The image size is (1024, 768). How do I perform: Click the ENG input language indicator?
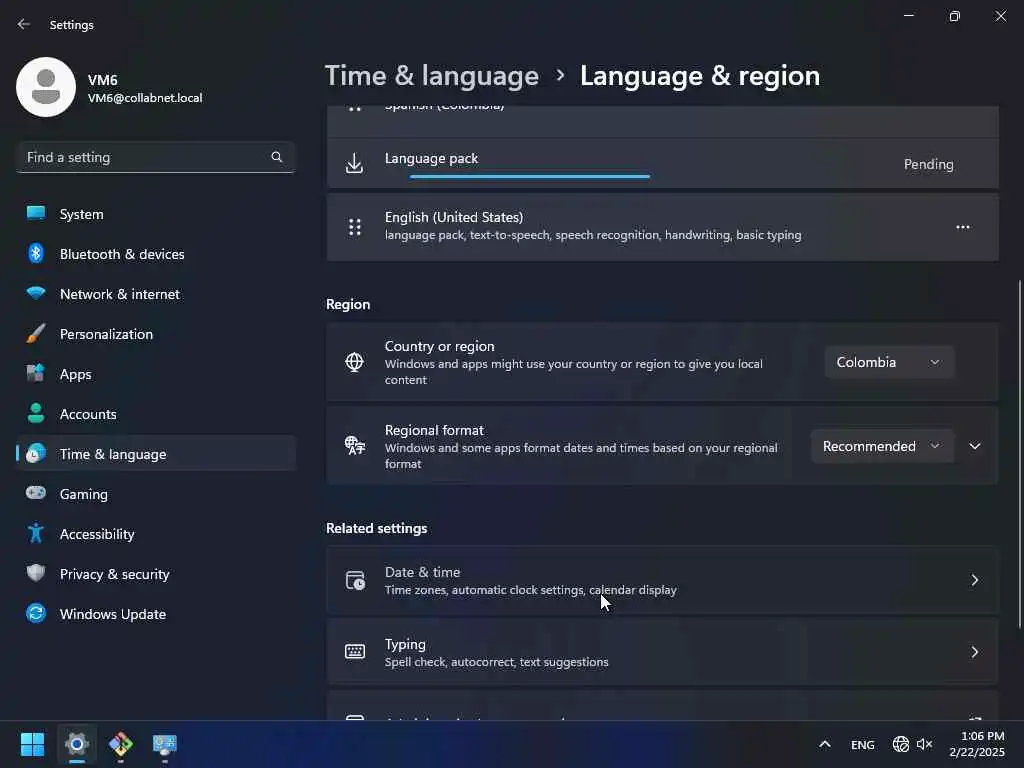[863, 744]
